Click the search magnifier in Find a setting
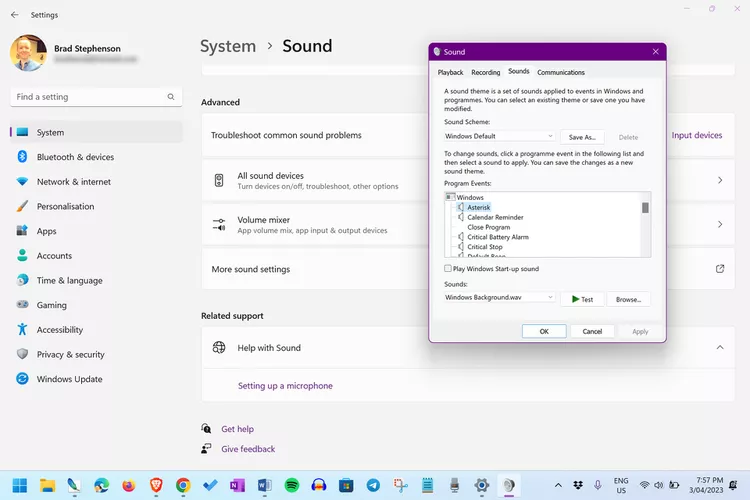Screen dimensions: 750x500 [171, 97]
